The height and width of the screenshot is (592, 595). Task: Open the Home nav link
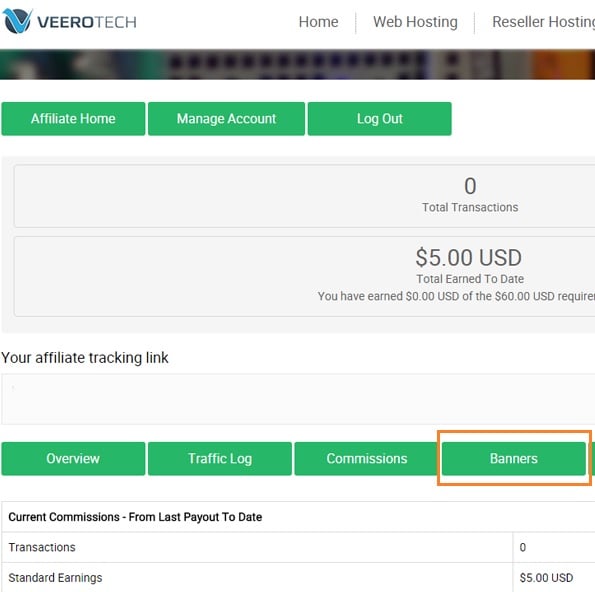pos(318,22)
